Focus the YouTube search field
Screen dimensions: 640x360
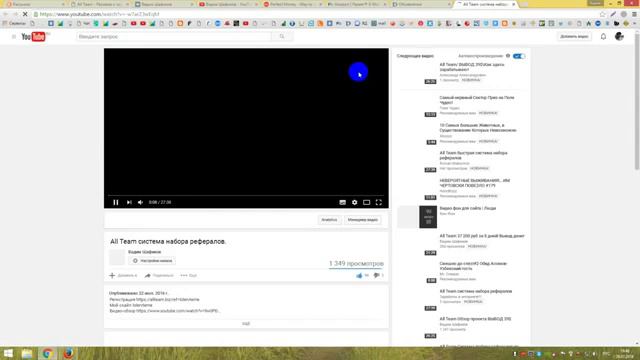click(x=174, y=37)
